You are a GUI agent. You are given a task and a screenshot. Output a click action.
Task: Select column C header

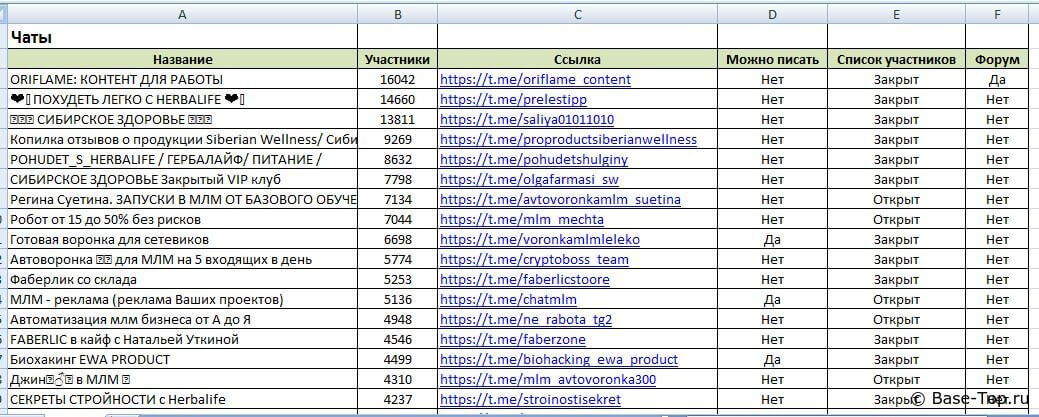[x=578, y=13]
